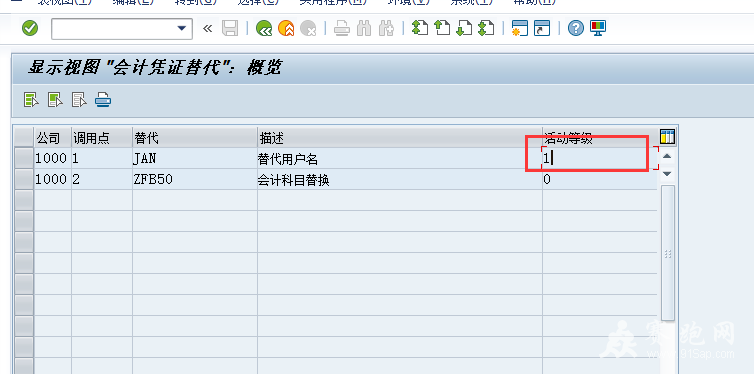The height and width of the screenshot is (374, 754).
Task: Click the Cancel icon with the red X
Action: pos(308,28)
